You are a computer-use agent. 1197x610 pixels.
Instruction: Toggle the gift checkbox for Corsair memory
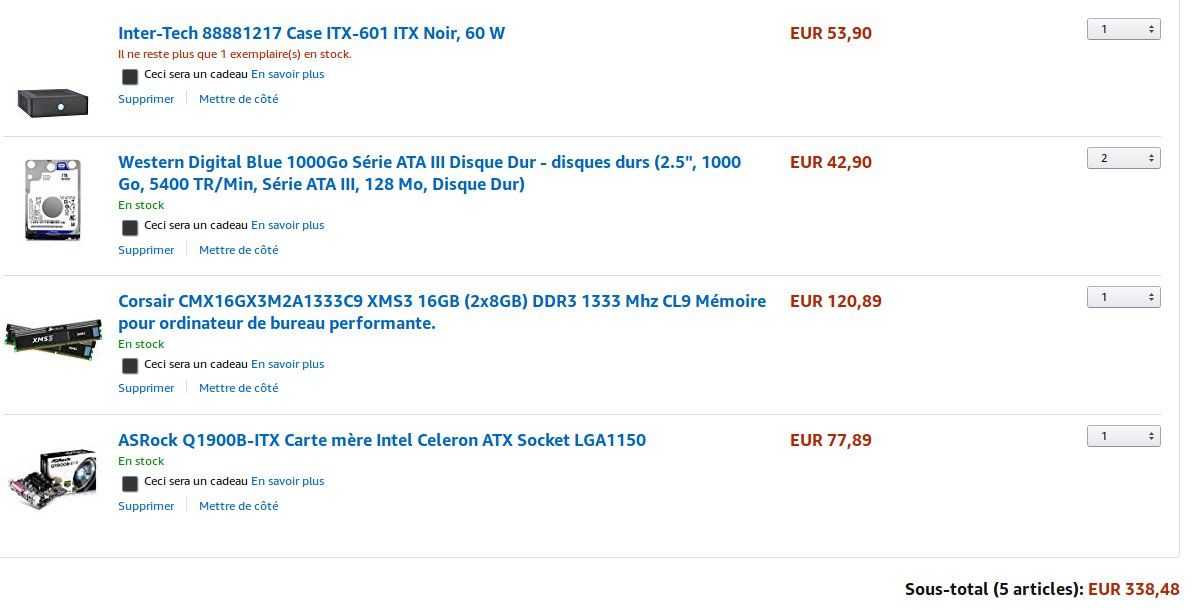[x=130, y=366]
